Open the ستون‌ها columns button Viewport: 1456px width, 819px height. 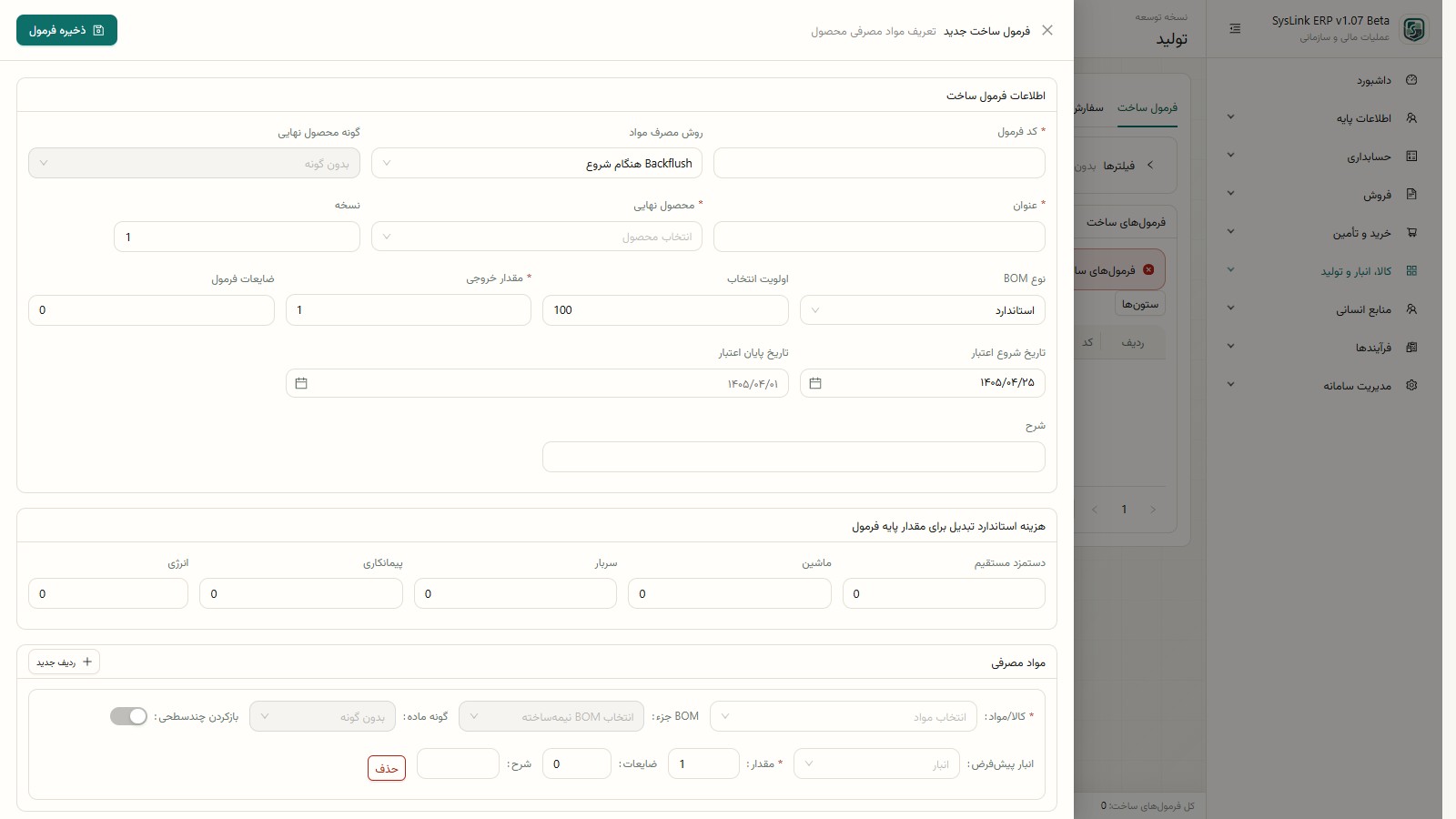[1140, 304]
